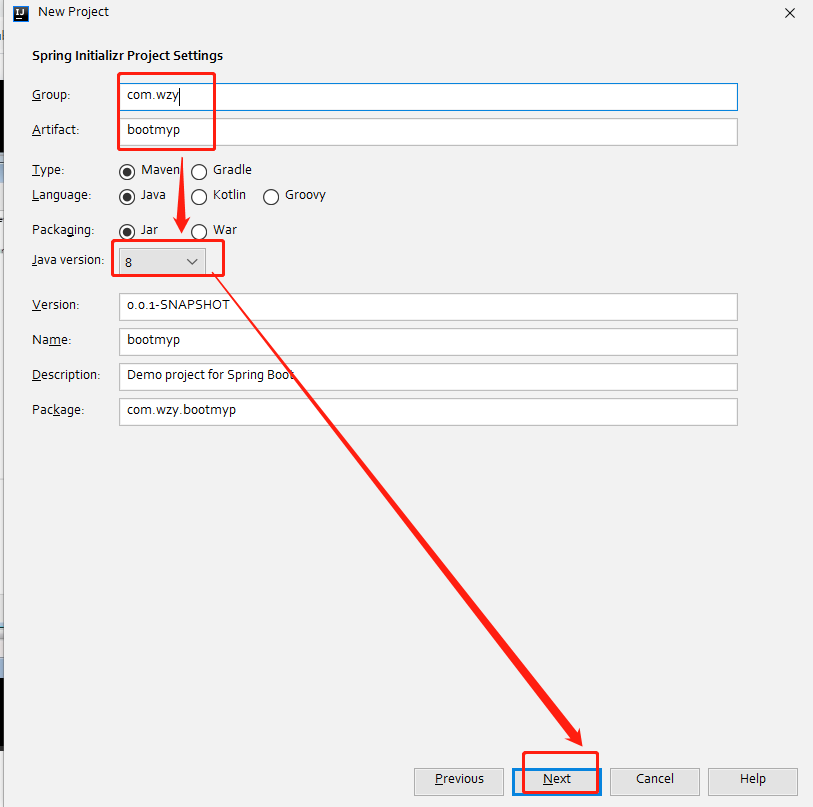This screenshot has width=813, height=807.
Task: Click the Version: label
Action: (x=56, y=305)
